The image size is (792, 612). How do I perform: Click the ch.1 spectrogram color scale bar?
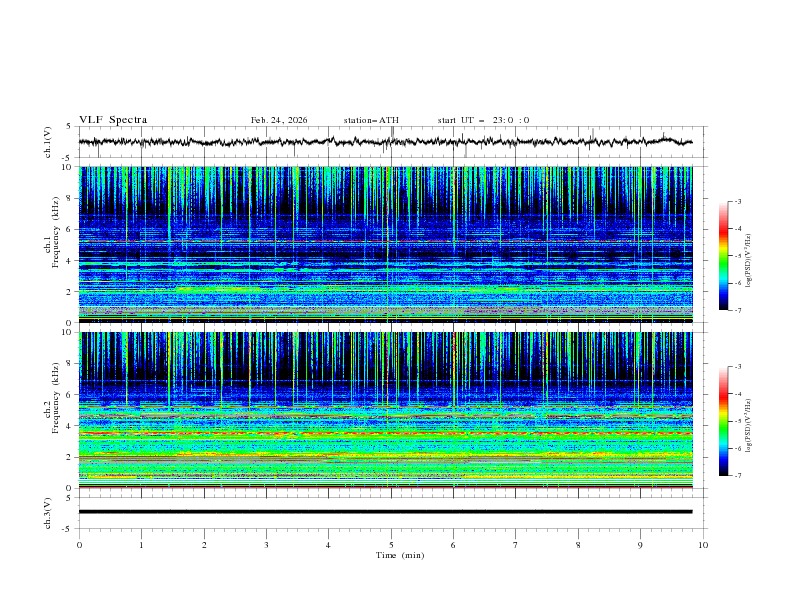coord(723,256)
